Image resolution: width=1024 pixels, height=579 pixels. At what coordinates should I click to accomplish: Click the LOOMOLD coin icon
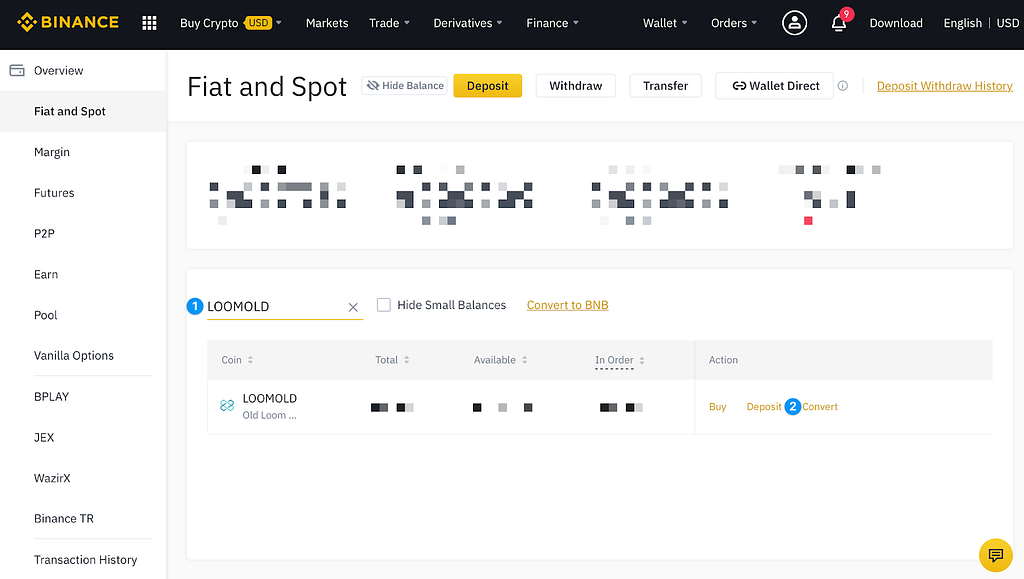[x=227, y=406]
